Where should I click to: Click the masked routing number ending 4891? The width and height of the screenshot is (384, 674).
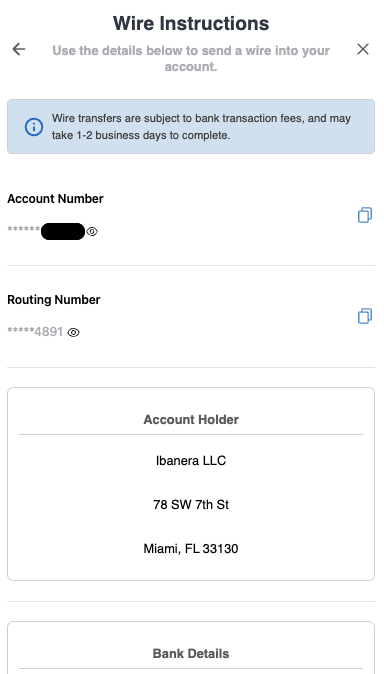(35, 332)
